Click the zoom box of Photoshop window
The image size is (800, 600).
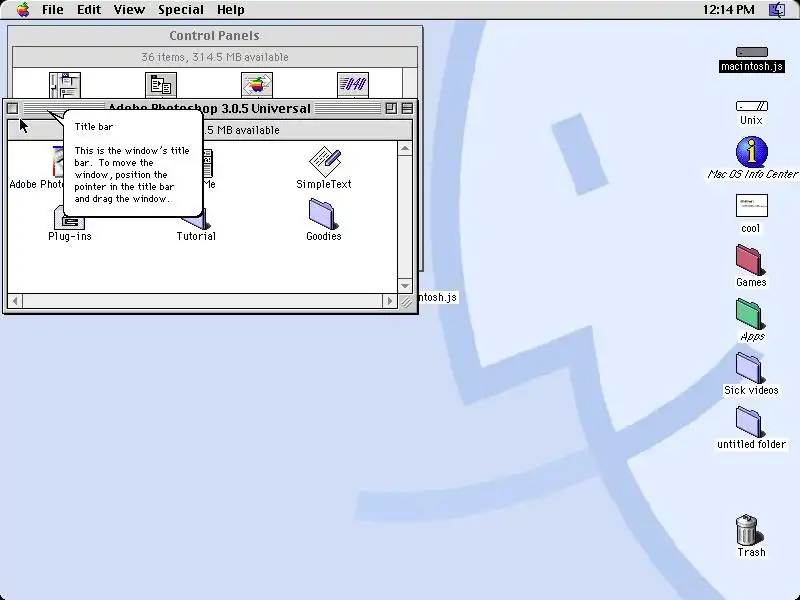[391, 108]
